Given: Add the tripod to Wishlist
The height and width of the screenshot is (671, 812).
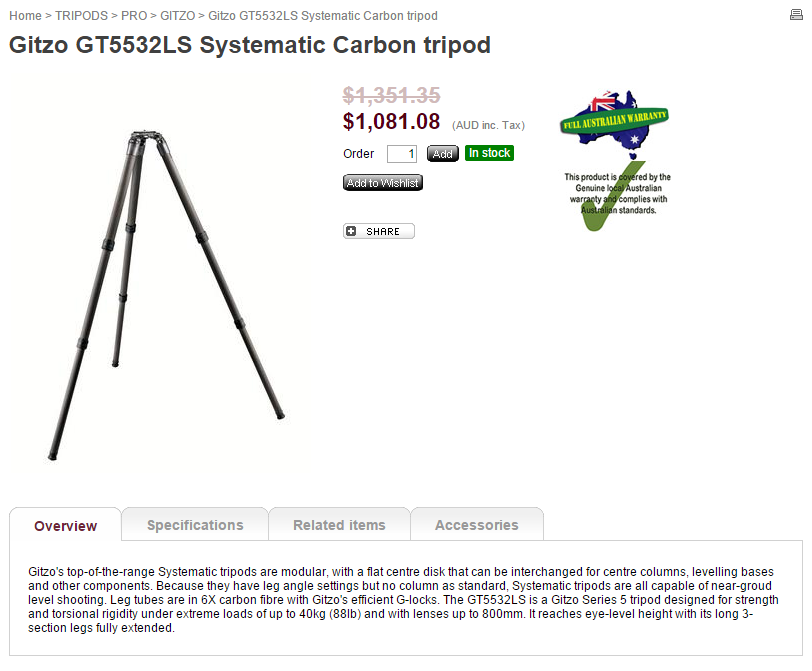Looking at the screenshot, I should 383,183.
